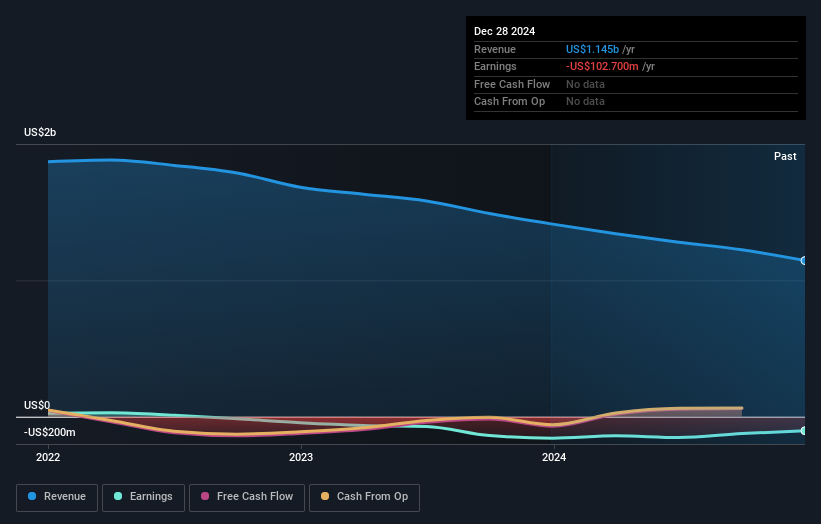Toggle the Revenue legend button
821x524 pixels.
point(57,497)
